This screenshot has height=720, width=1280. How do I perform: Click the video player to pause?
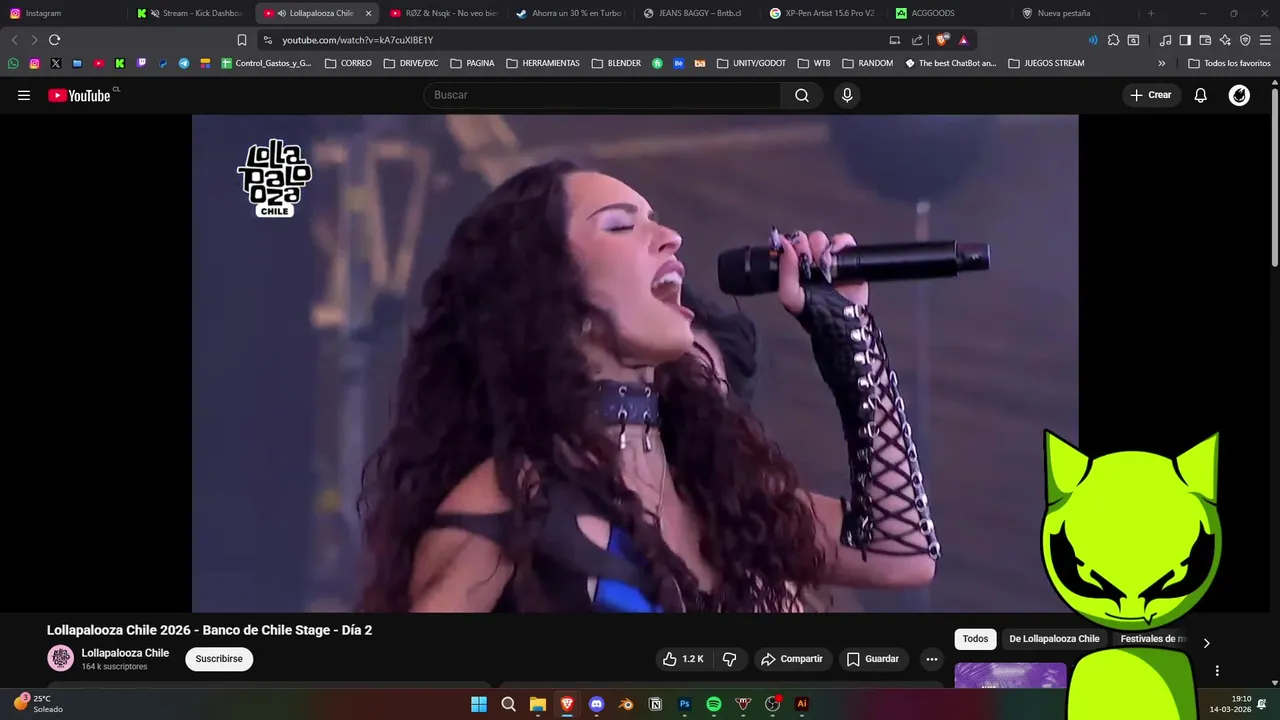[635, 363]
